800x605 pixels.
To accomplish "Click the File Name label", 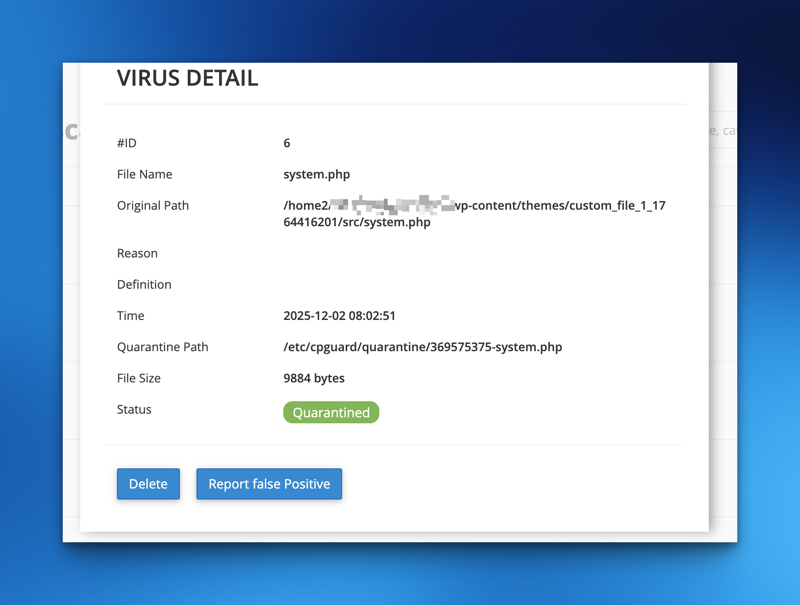I will [x=144, y=174].
